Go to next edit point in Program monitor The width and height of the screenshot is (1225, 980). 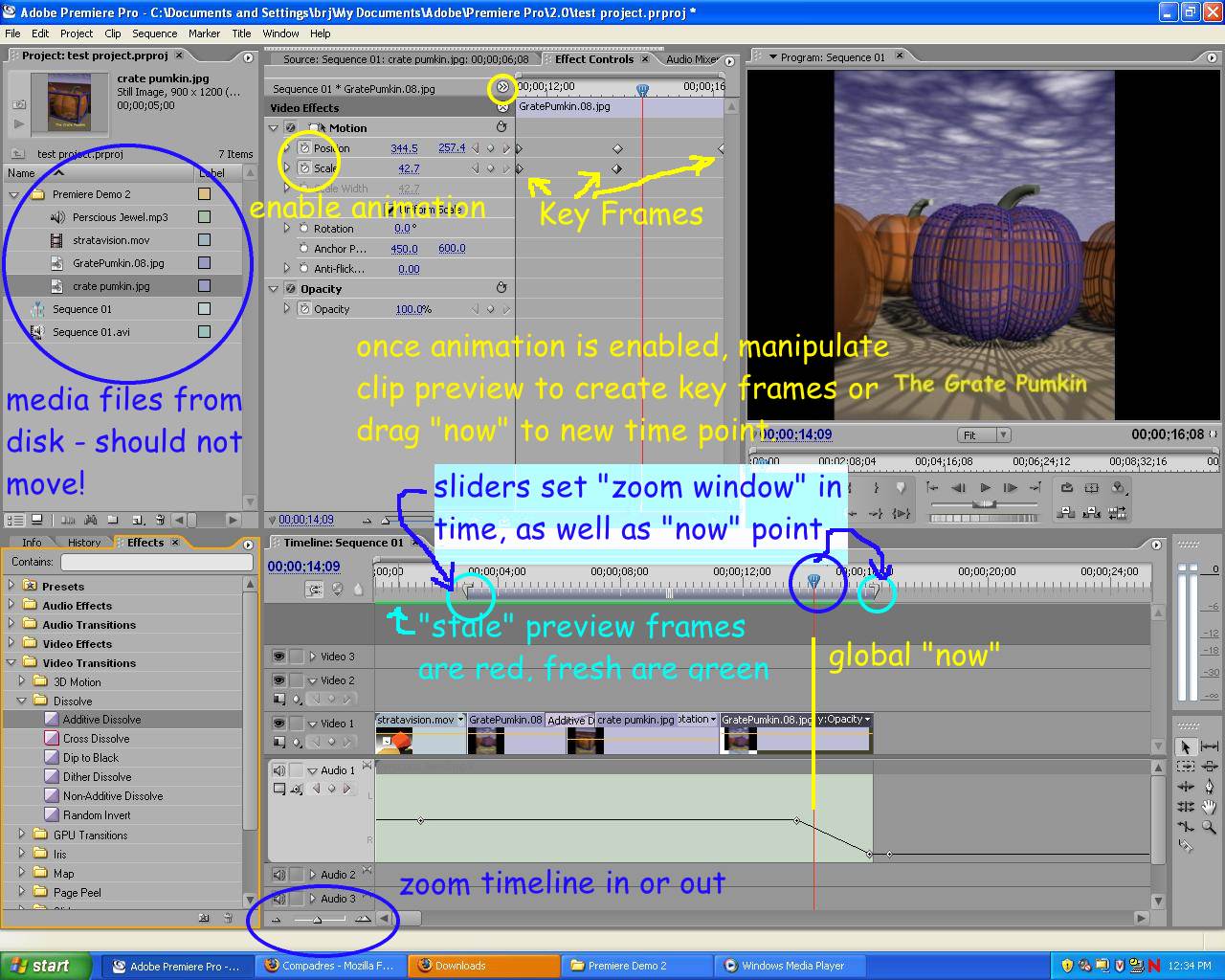[1036, 488]
